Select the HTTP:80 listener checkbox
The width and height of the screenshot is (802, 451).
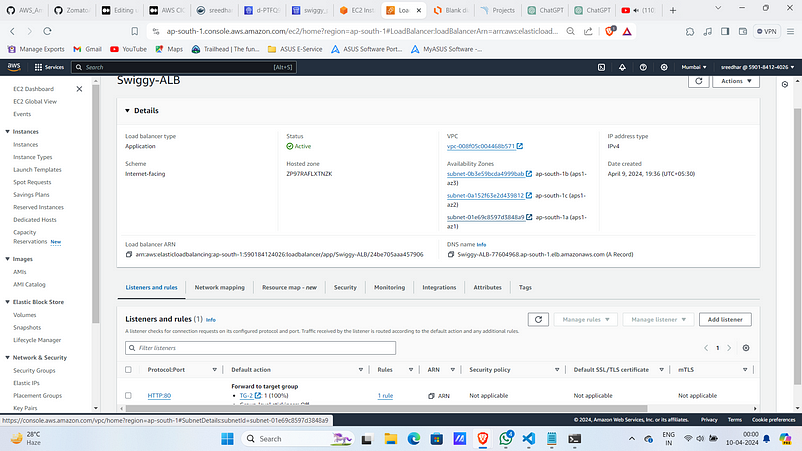[x=128, y=396]
